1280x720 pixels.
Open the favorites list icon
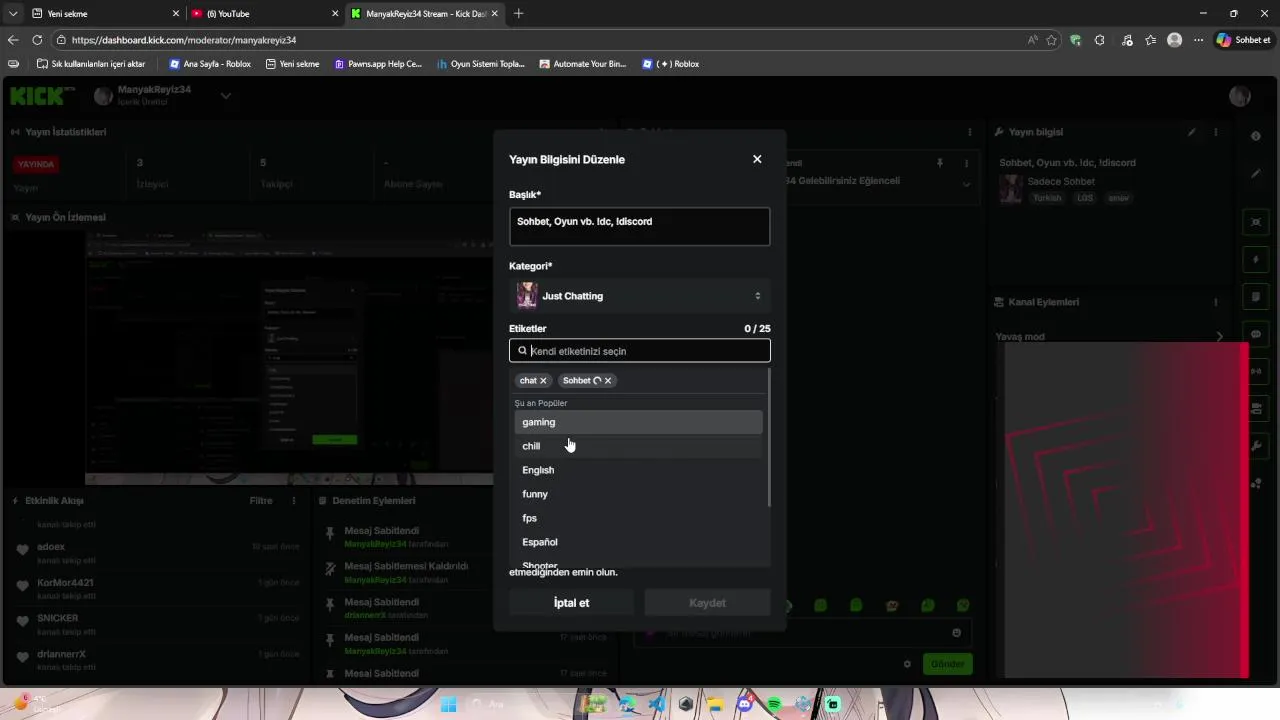(x=1151, y=40)
